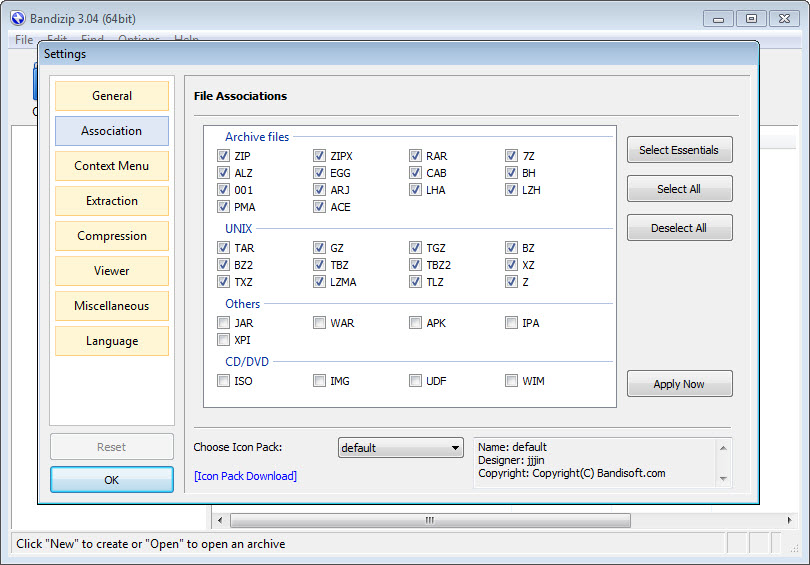This screenshot has width=810, height=565.
Task: Disable the CAB association
Action: (415, 172)
